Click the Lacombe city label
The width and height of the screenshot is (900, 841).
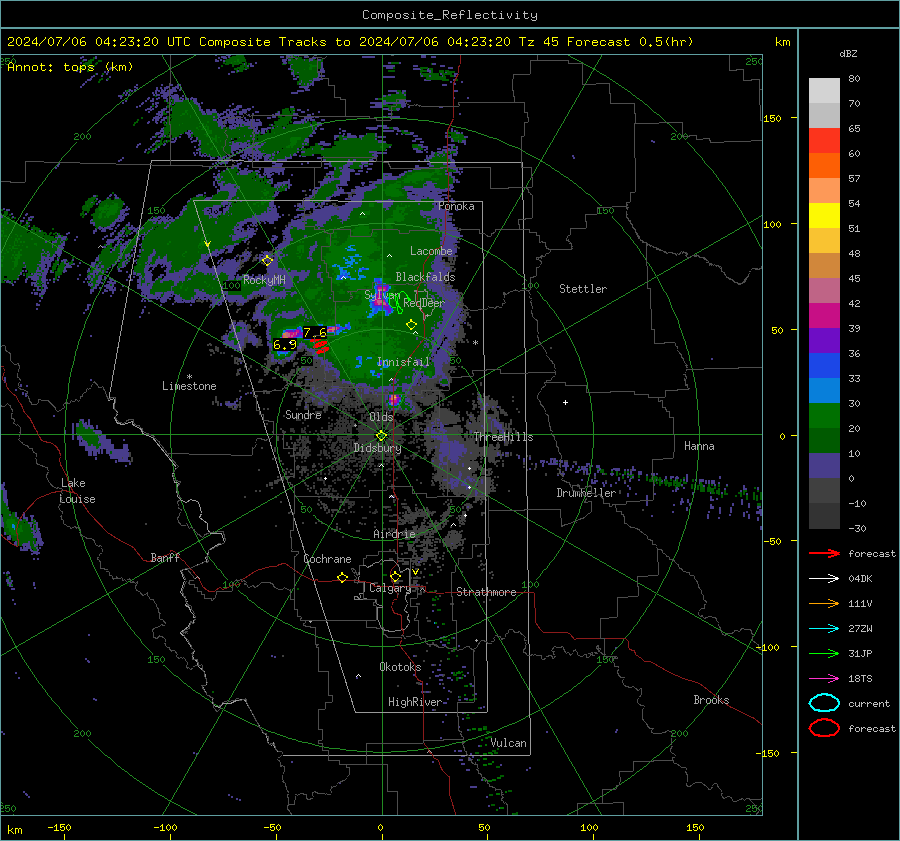[x=431, y=251]
